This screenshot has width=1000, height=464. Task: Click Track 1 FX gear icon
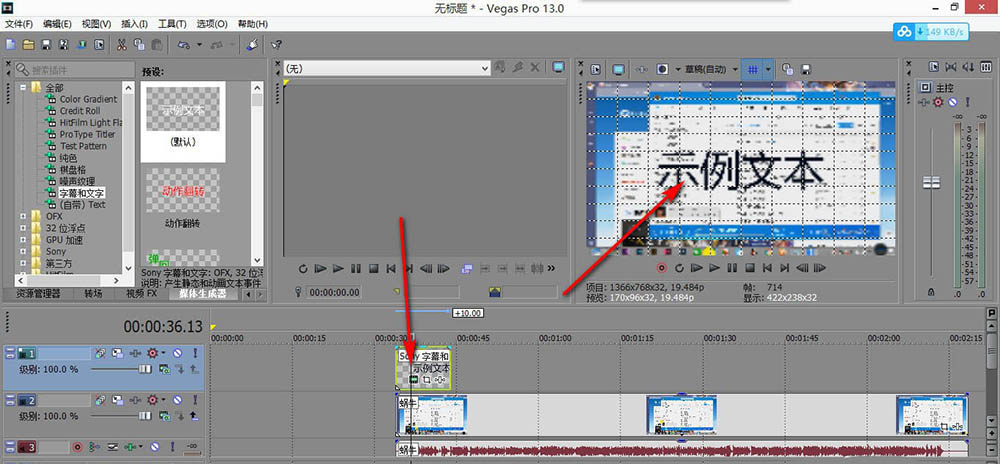point(152,352)
